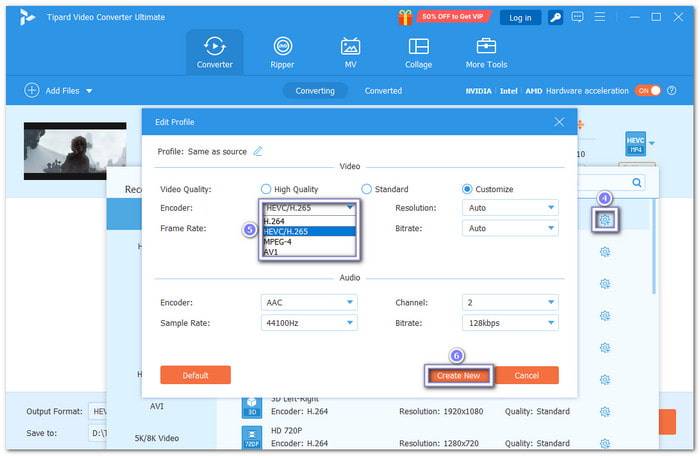The height and width of the screenshot is (456, 700).
Task: Open settings gear for 3D Left-Right profile
Action: (605, 411)
